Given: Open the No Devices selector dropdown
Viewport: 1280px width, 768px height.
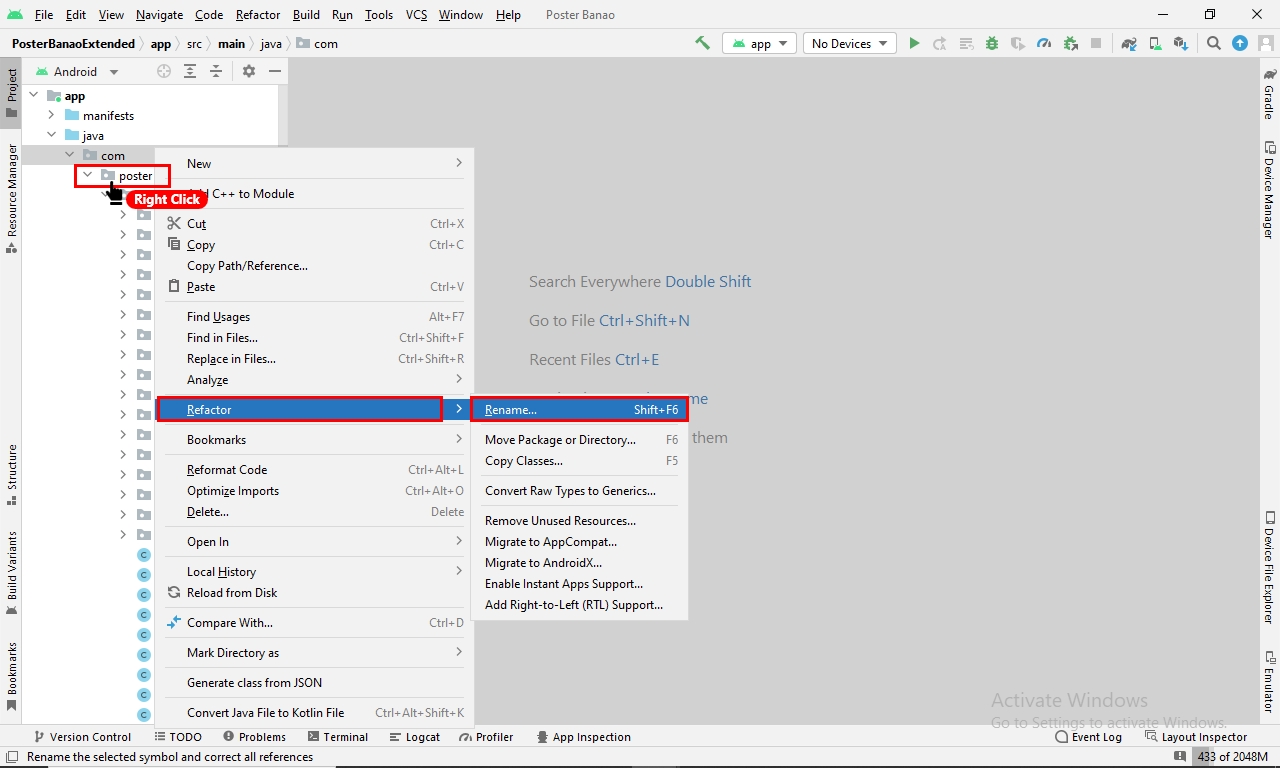Looking at the screenshot, I should click(x=849, y=43).
